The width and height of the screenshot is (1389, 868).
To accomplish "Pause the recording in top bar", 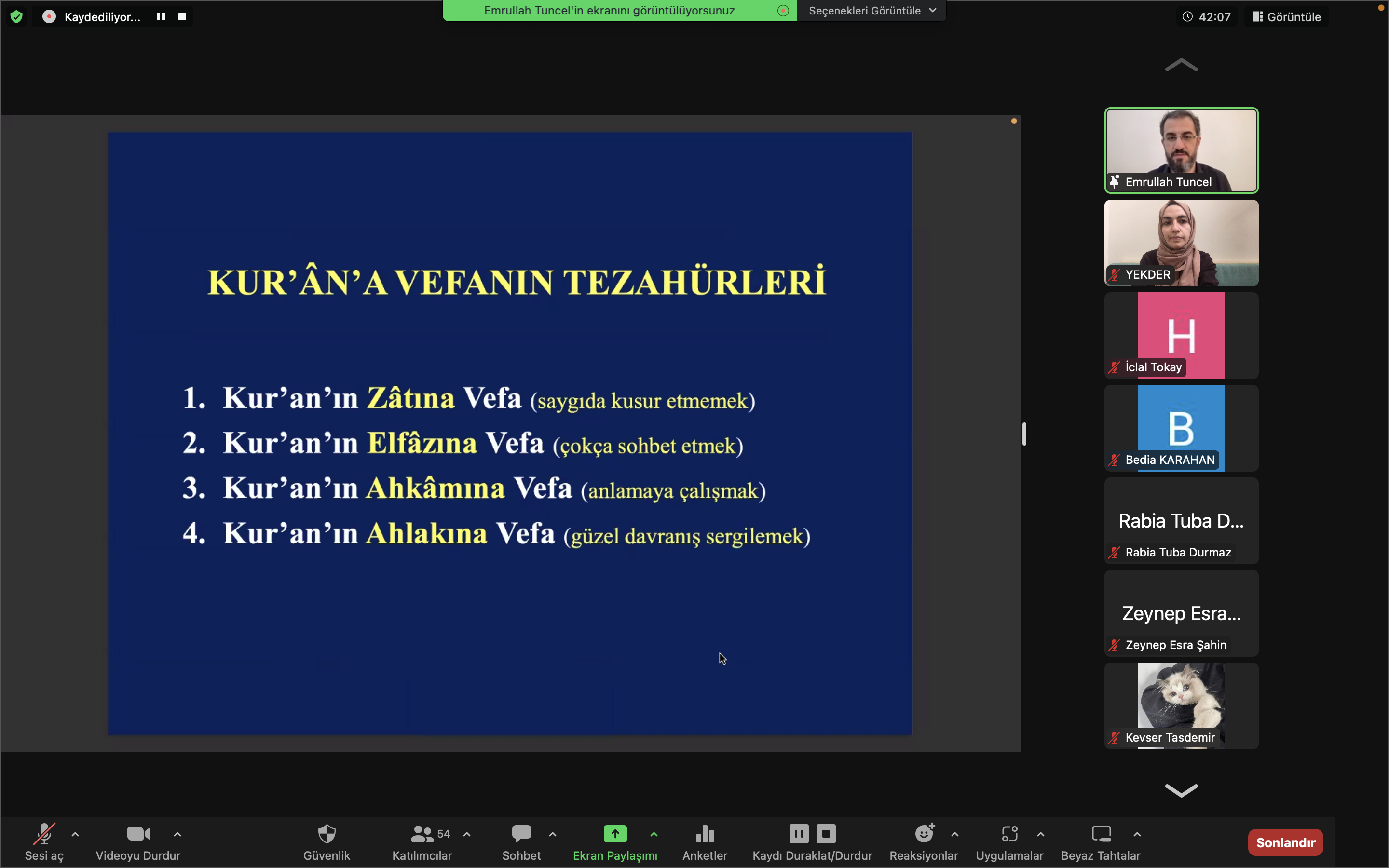I will pyautogui.click(x=161, y=17).
